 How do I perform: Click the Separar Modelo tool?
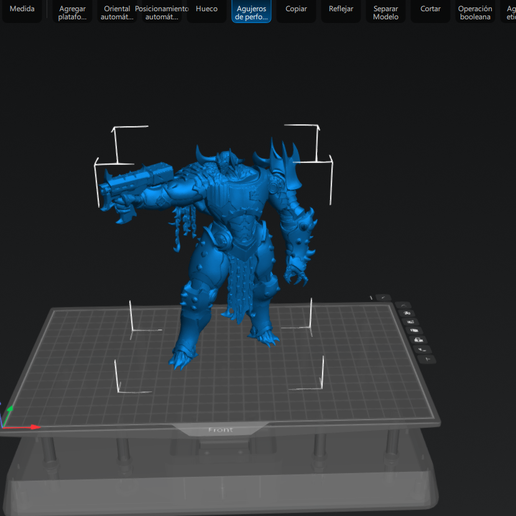(x=386, y=11)
